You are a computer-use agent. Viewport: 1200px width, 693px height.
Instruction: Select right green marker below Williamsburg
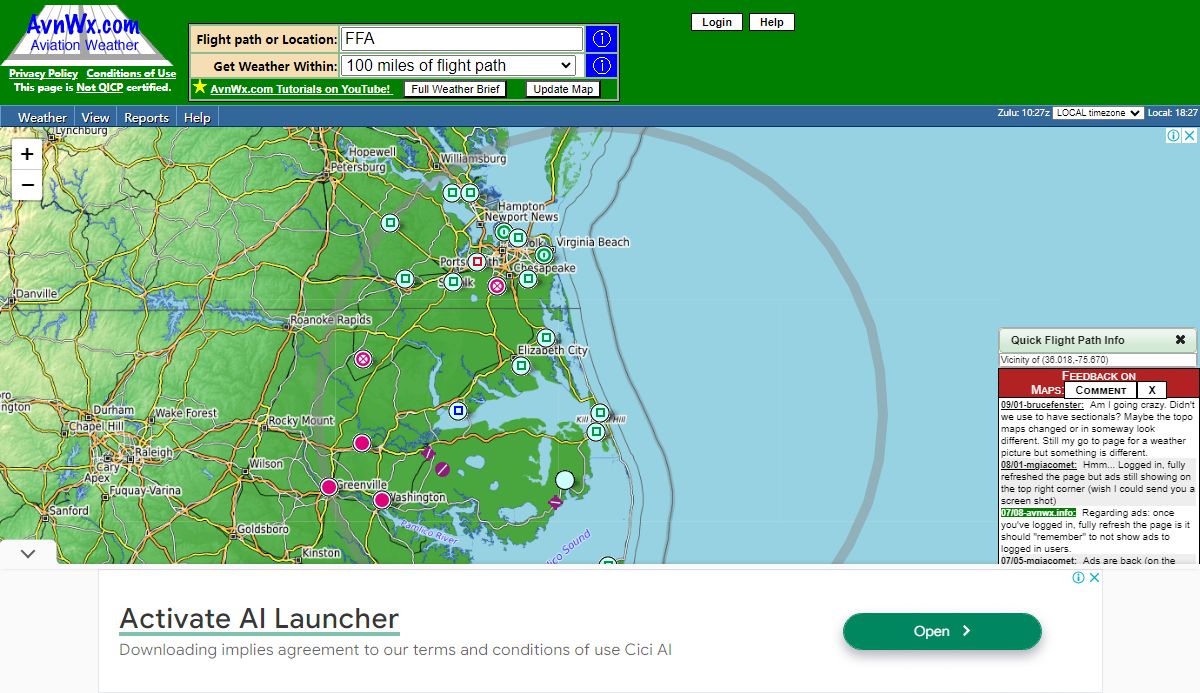(470, 192)
